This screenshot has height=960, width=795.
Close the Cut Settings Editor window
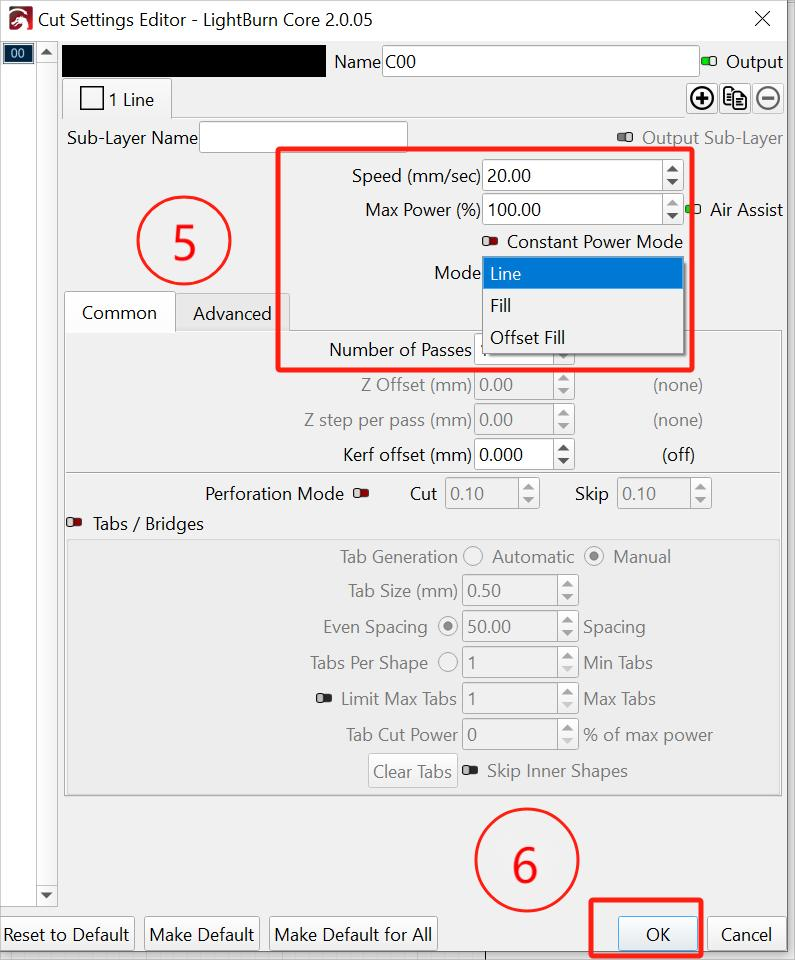[x=762, y=19]
